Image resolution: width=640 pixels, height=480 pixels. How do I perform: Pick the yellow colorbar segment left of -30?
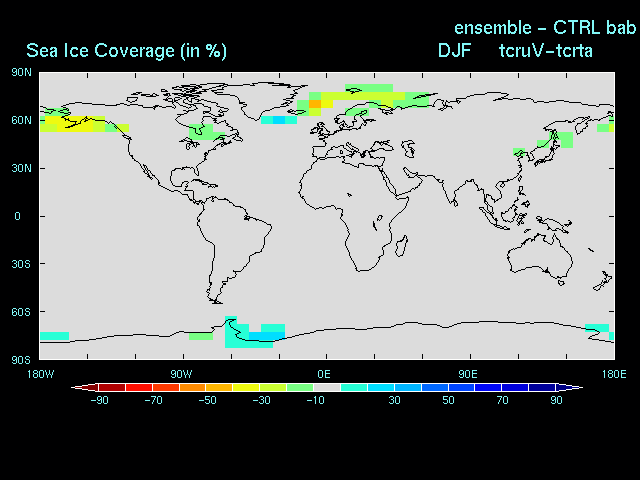[246, 387]
